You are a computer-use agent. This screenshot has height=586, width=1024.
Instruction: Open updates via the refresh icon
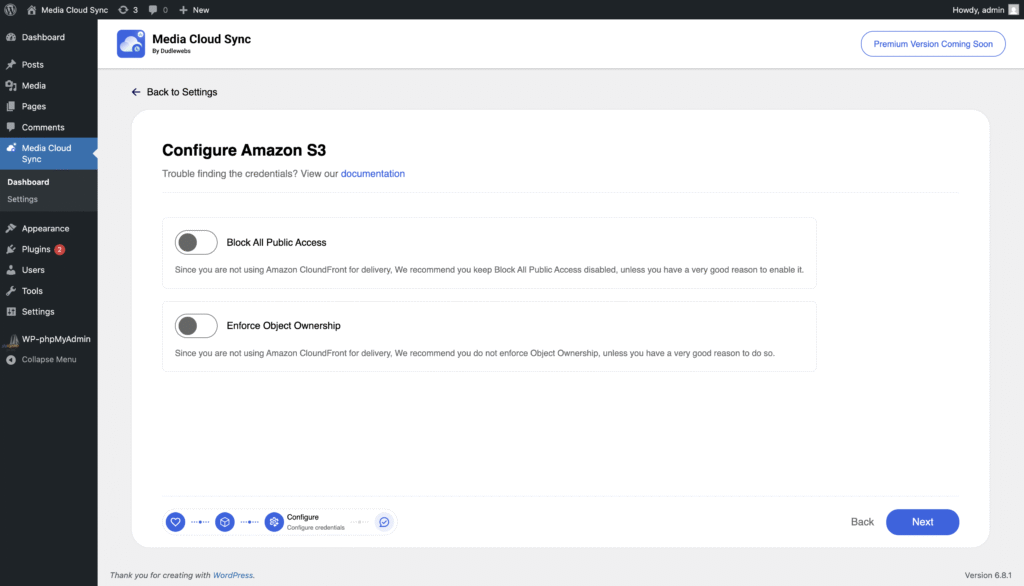coord(123,10)
